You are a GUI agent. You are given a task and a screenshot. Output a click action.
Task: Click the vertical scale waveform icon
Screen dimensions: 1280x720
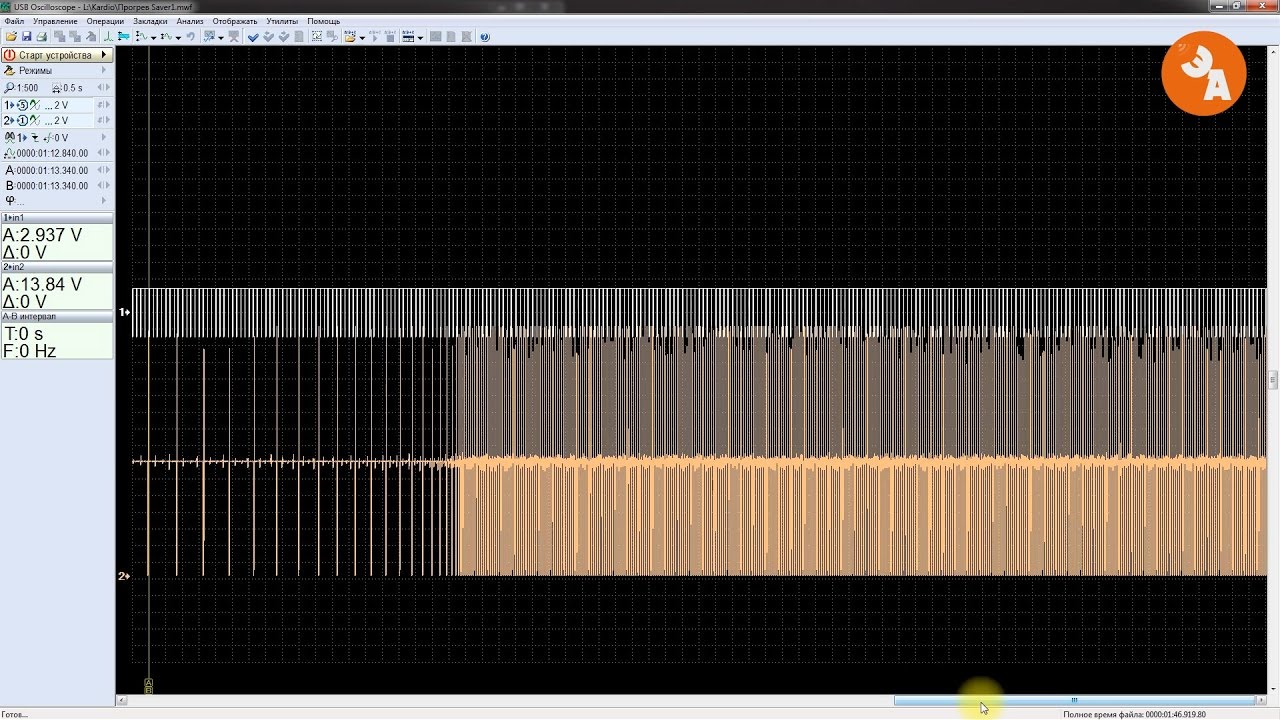141,37
